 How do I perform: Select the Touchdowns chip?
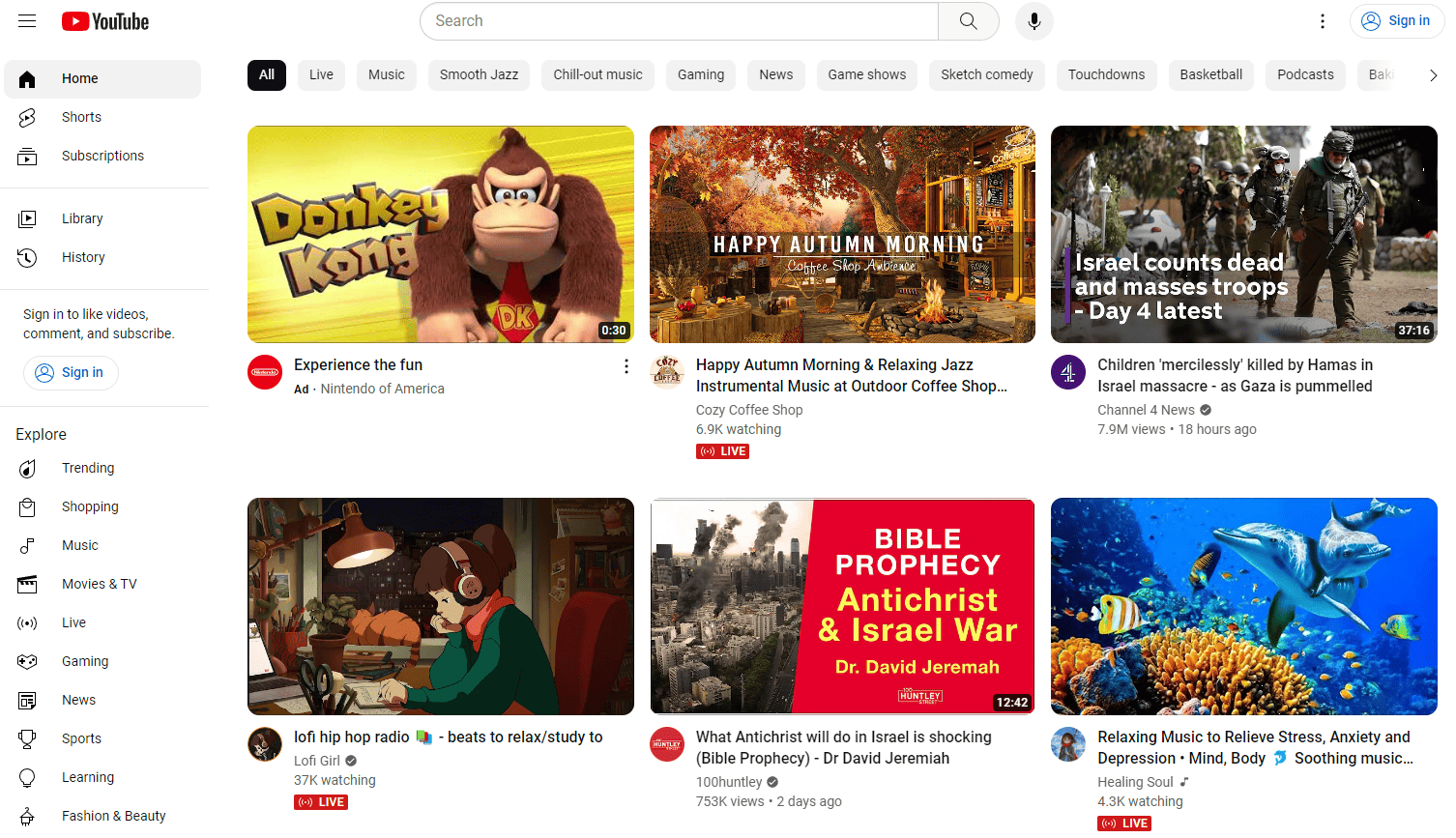tap(1106, 74)
